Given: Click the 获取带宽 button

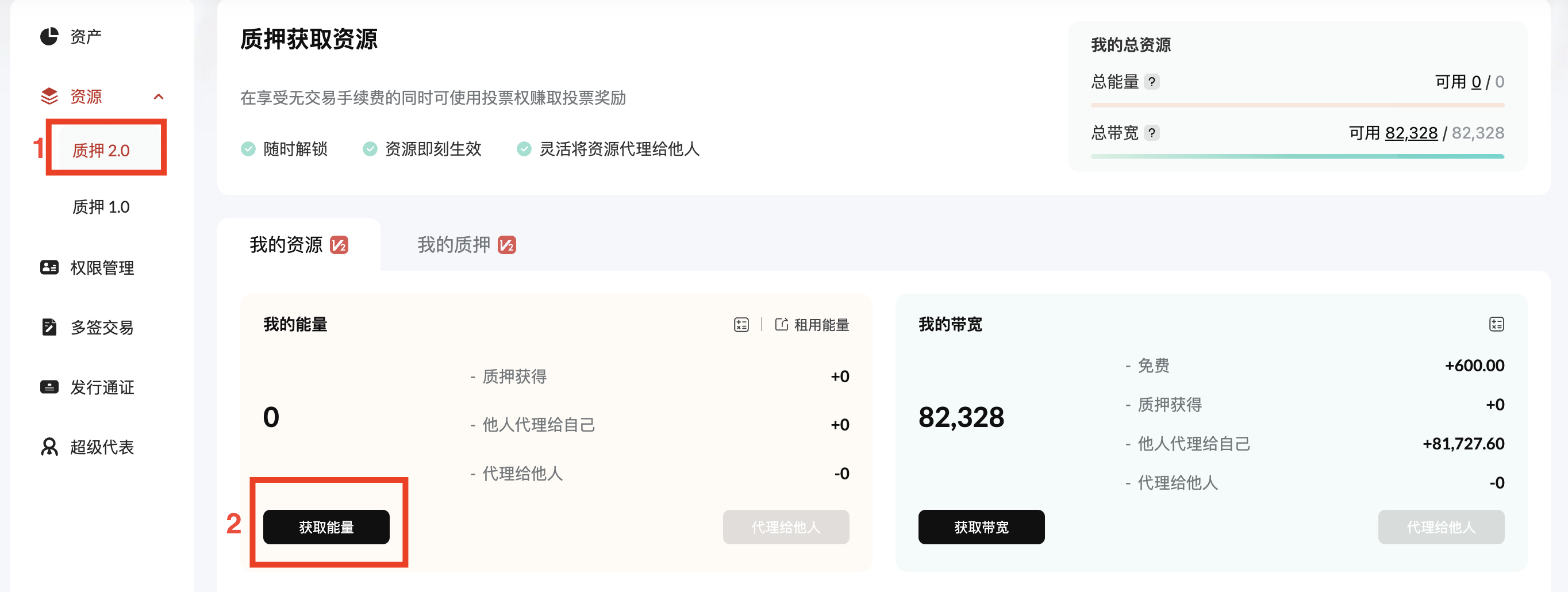Looking at the screenshot, I should coord(981,527).
